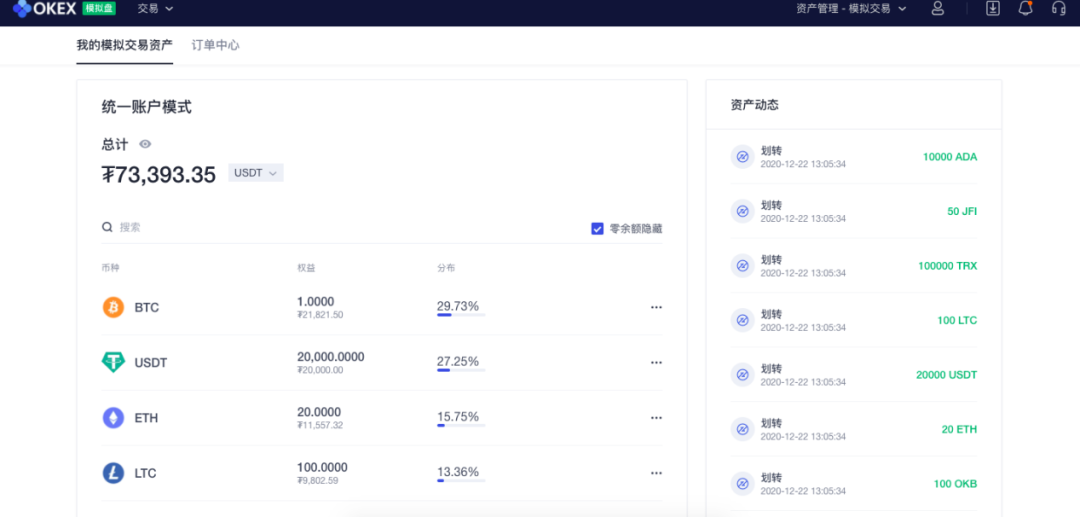Screen dimensions: 1080x517
Task: Open more options for BTC row
Action: tap(656, 307)
